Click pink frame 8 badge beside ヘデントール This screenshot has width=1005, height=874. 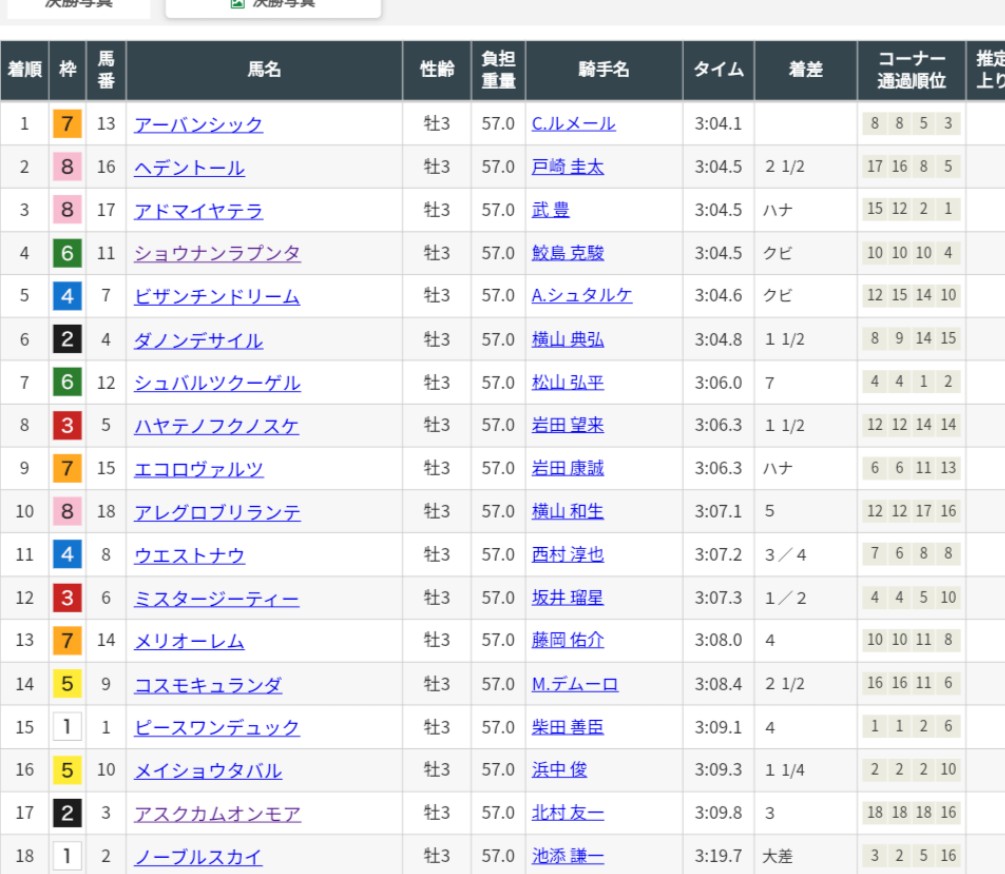[x=67, y=167]
